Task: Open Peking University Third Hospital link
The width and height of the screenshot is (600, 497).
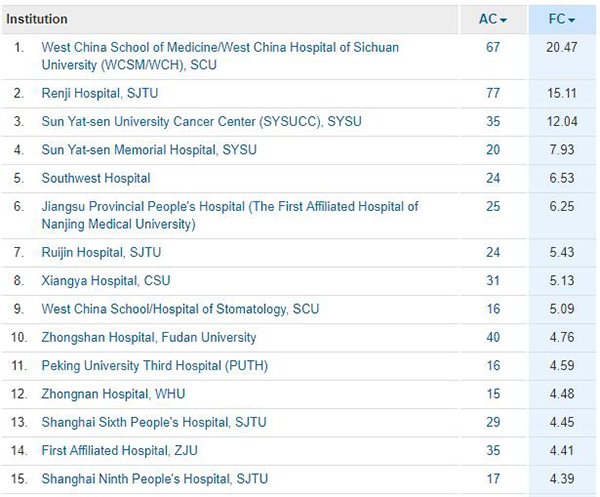Action: click(155, 366)
